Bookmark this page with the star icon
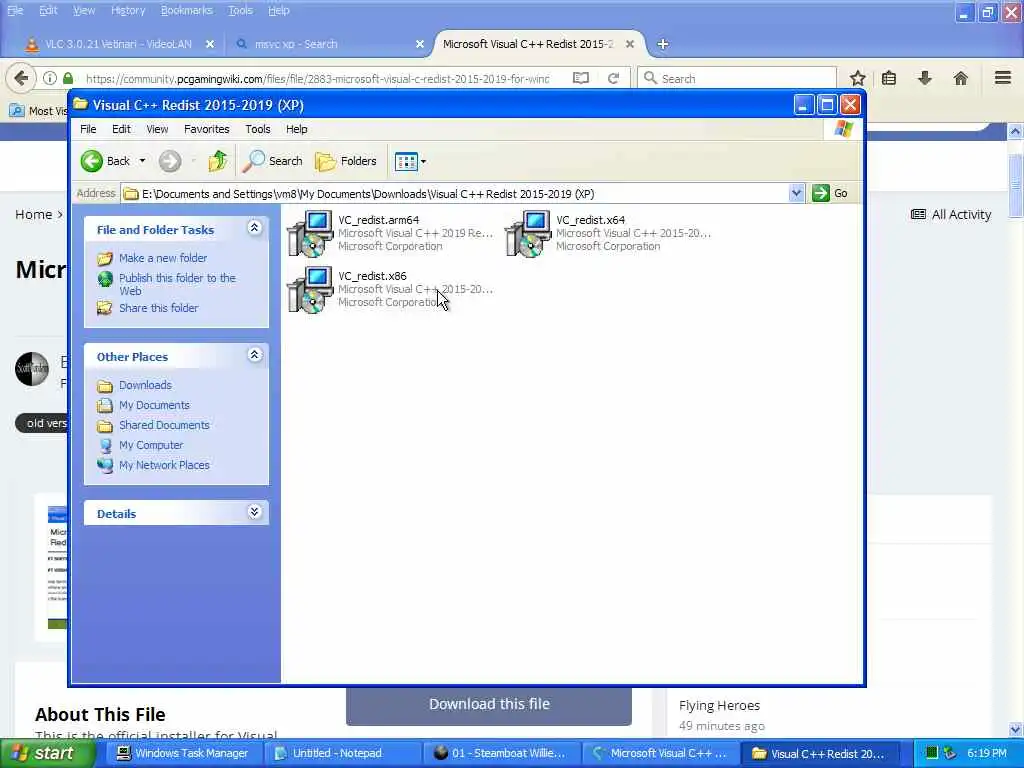 [857, 78]
